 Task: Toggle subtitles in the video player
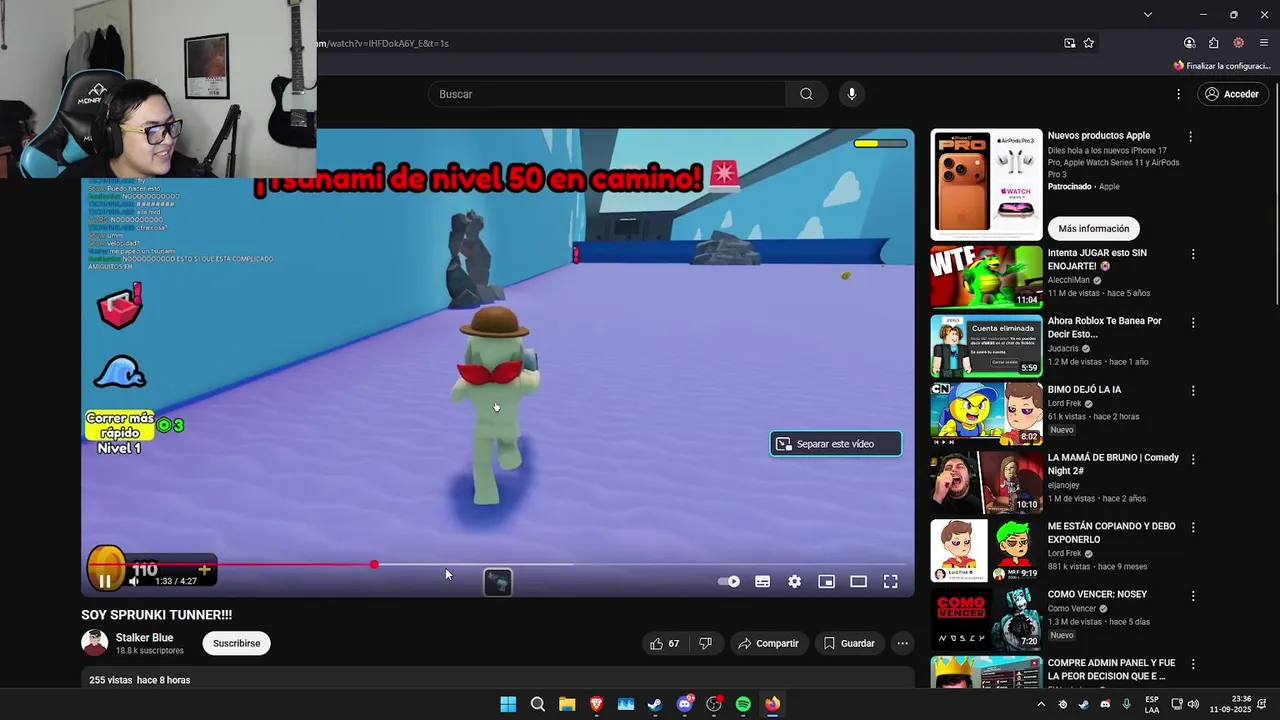pyautogui.click(x=762, y=581)
